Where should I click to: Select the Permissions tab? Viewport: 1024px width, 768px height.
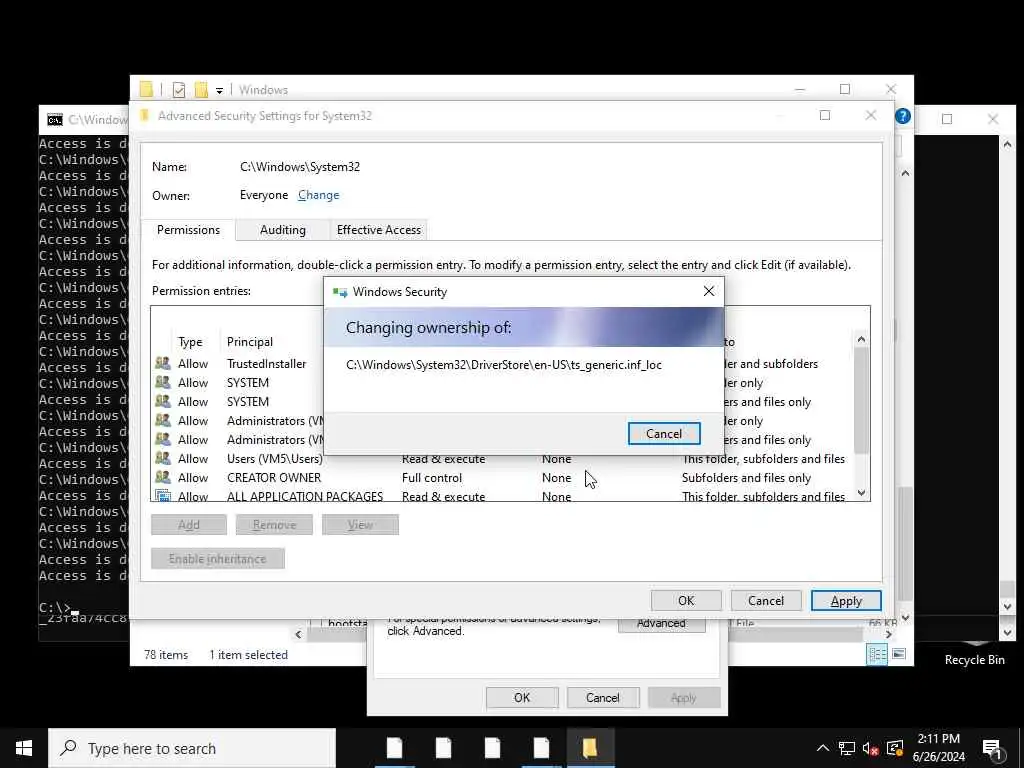point(188,230)
